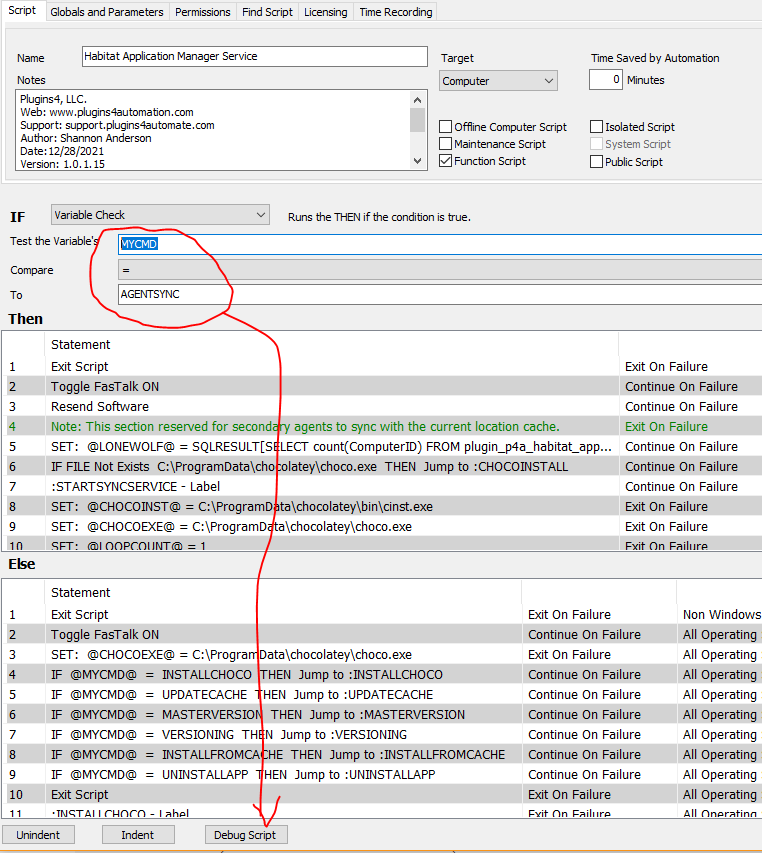Open the Time Recording tab
Screen dimensions: 762x853
pyautogui.click(x=396, y=12)
